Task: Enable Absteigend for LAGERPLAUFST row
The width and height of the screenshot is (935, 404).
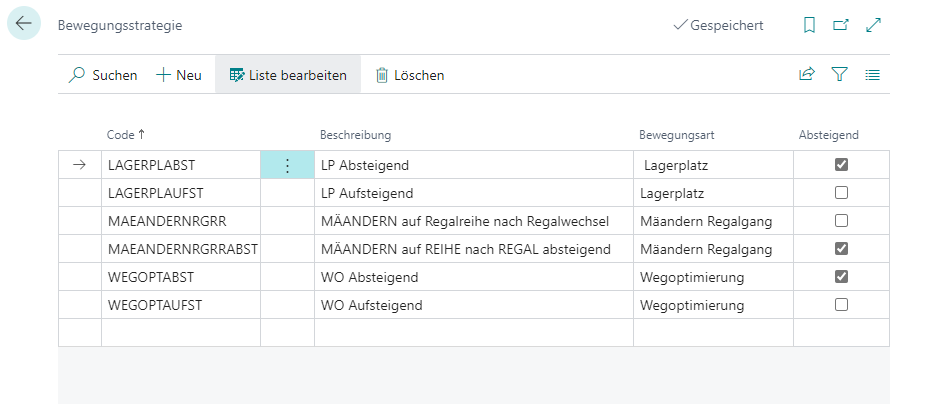Action: pos(841,192)
